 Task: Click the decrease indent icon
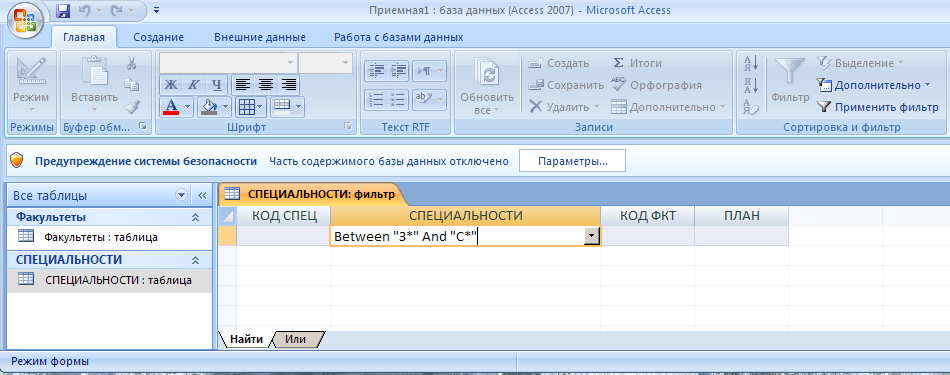[376, 71]
